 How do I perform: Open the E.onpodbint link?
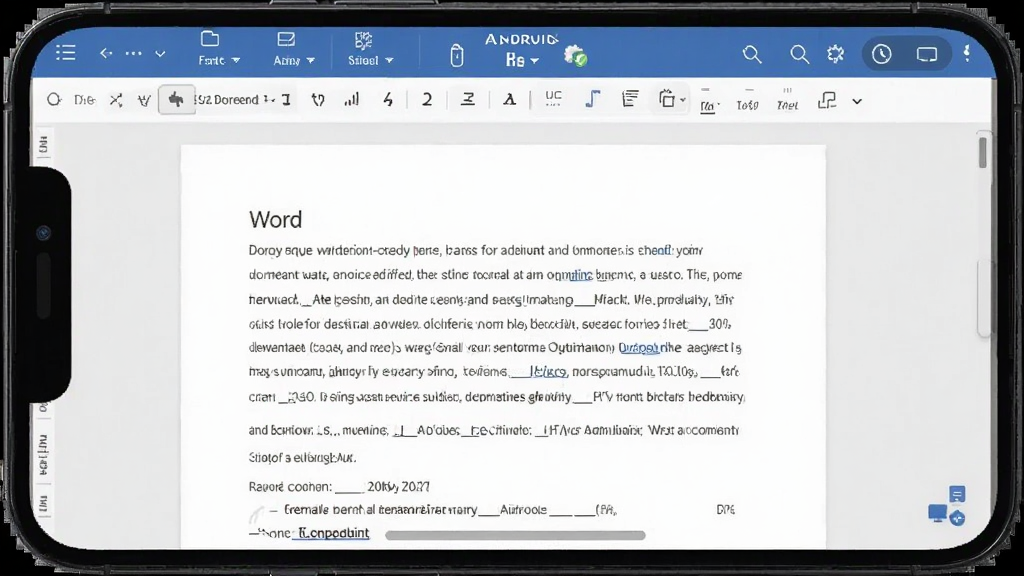point(334,533)
